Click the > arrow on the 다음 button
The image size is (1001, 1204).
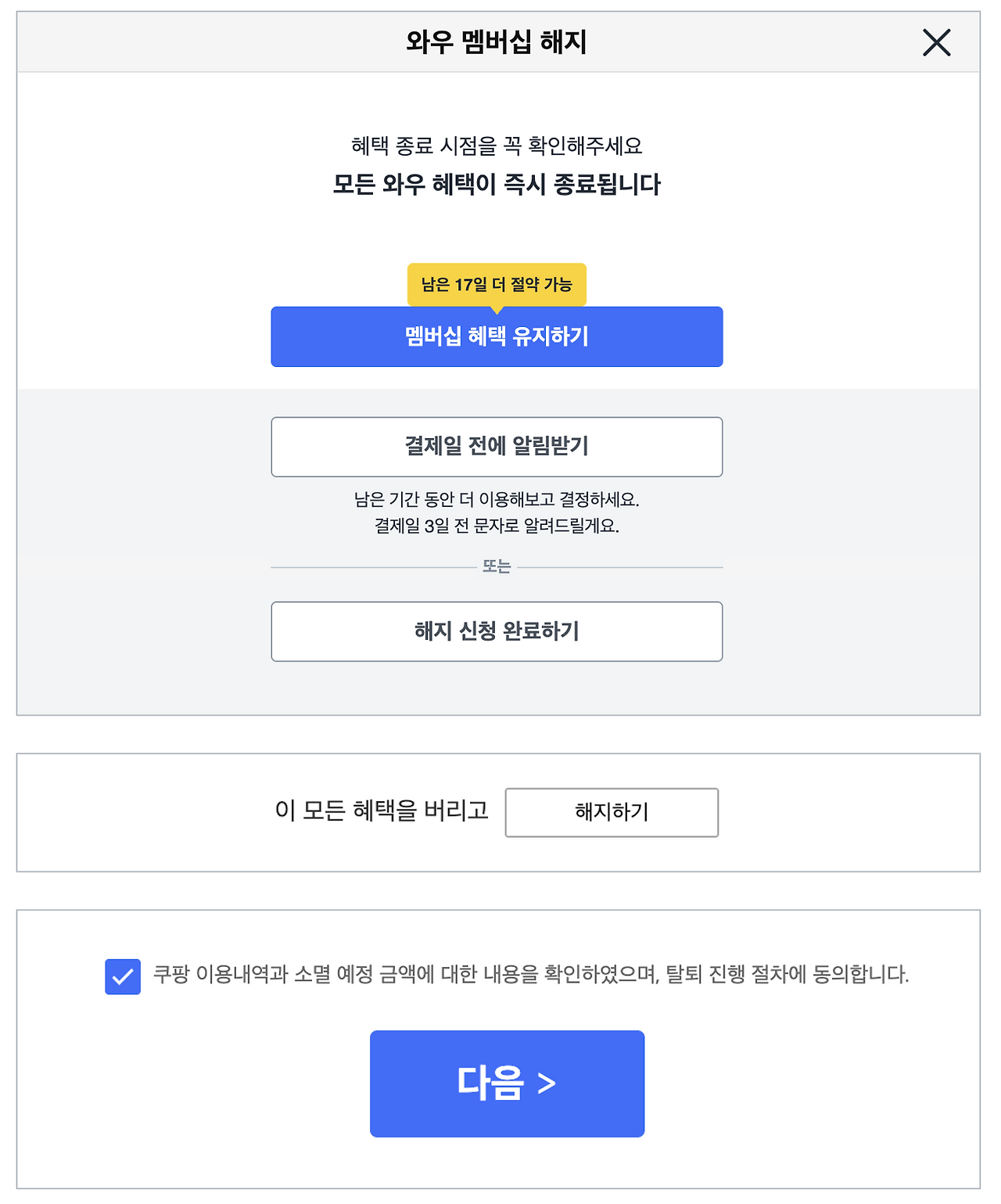tap(547, 1084)
